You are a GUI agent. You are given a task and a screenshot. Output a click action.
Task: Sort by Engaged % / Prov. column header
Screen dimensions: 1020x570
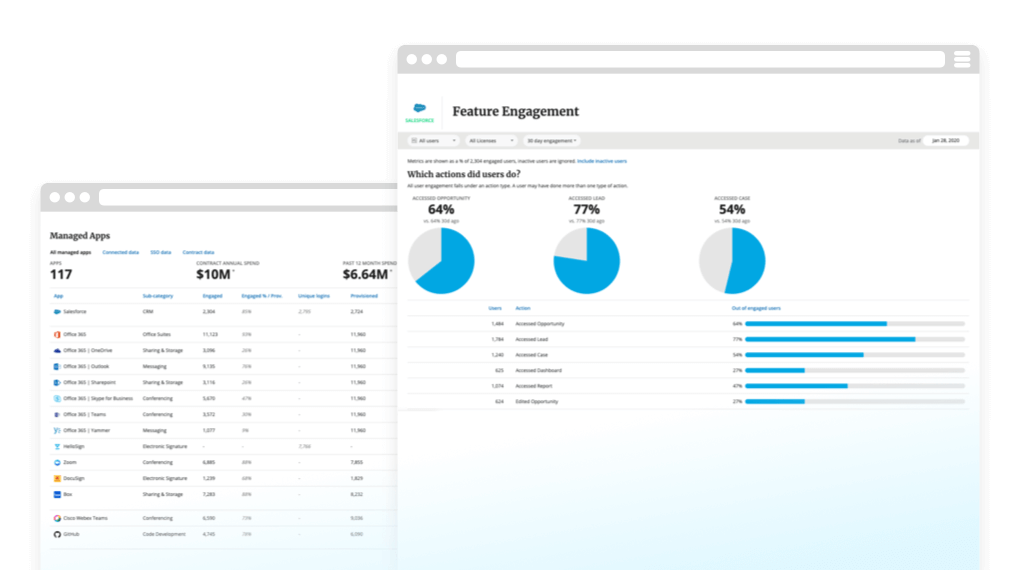262,296
